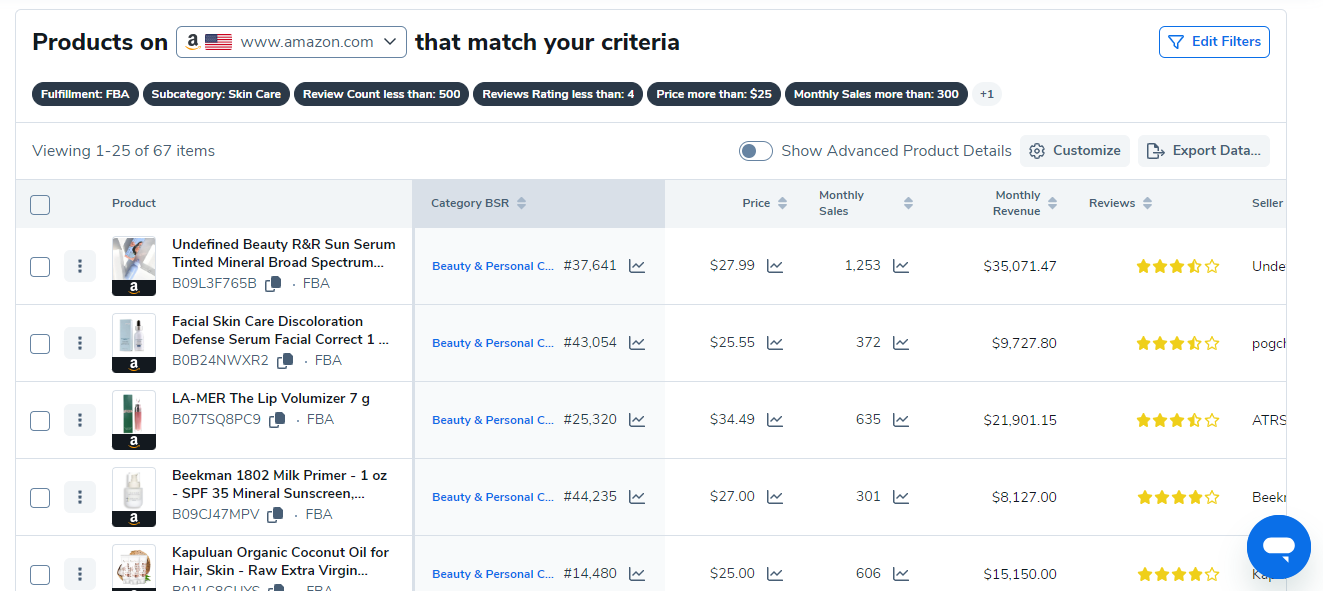Show price history chart for $27.99
The image size is (1323, 591).
775,266
